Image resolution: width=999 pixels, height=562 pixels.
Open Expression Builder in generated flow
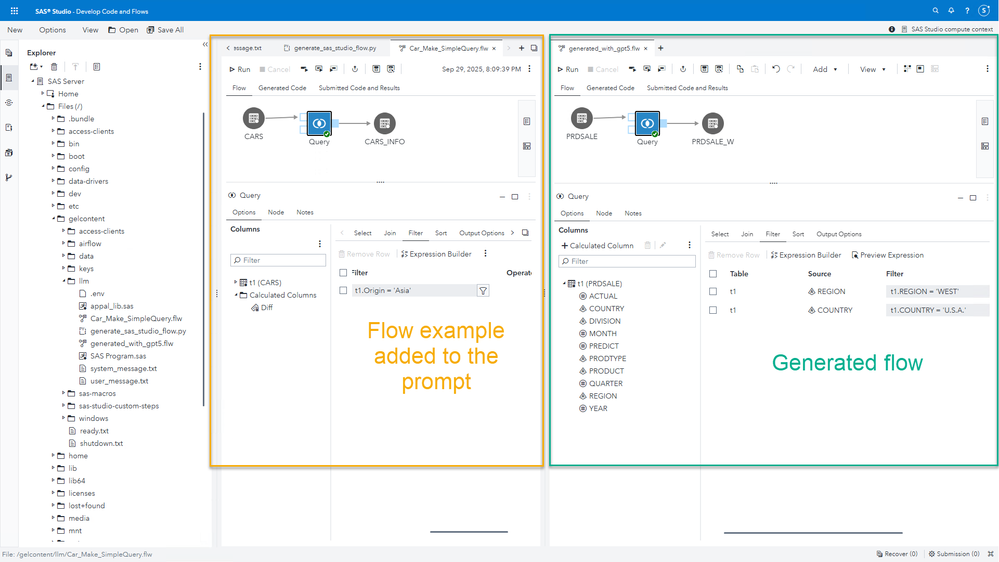(805, 255)
